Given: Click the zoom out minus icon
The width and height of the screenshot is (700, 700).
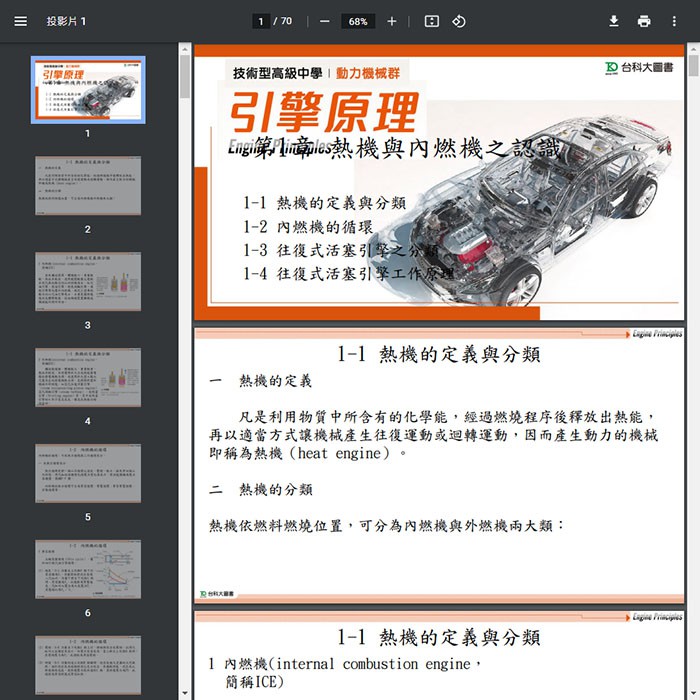Looking at the screenshot, I should tap(325, 21).
